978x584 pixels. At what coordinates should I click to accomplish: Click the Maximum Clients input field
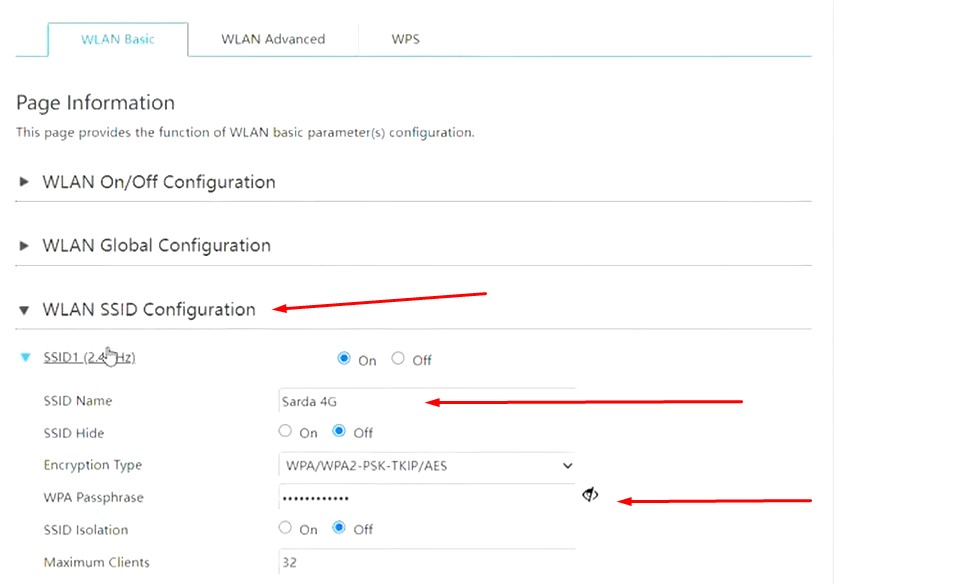[x=426, y=562]
